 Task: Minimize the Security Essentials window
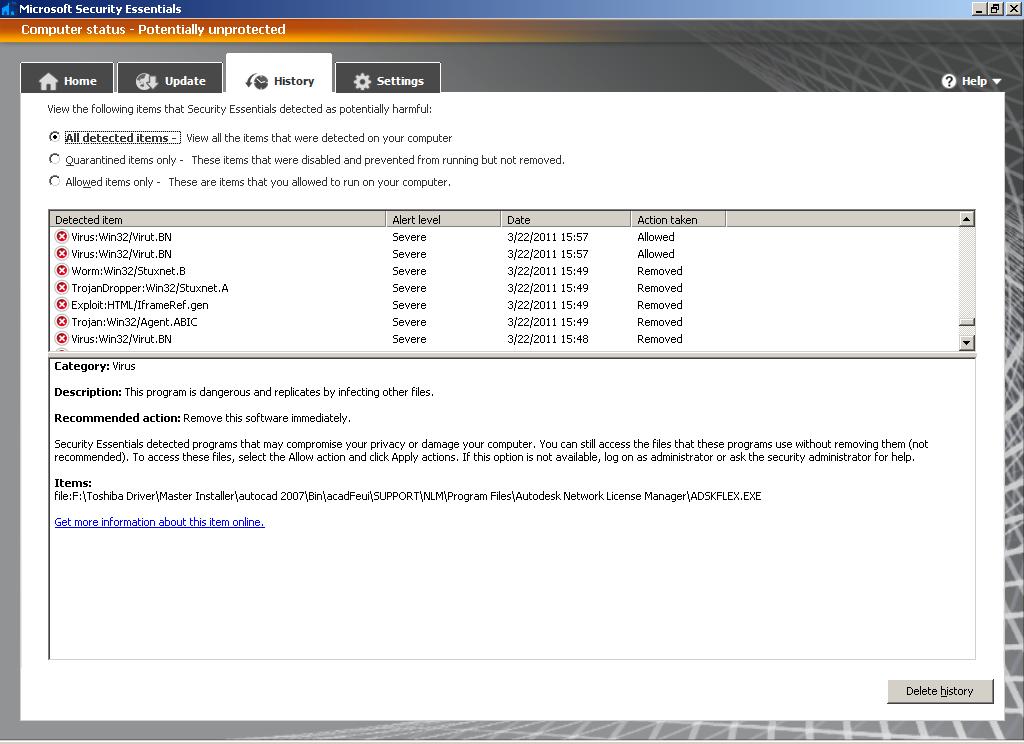click(979, 8)
